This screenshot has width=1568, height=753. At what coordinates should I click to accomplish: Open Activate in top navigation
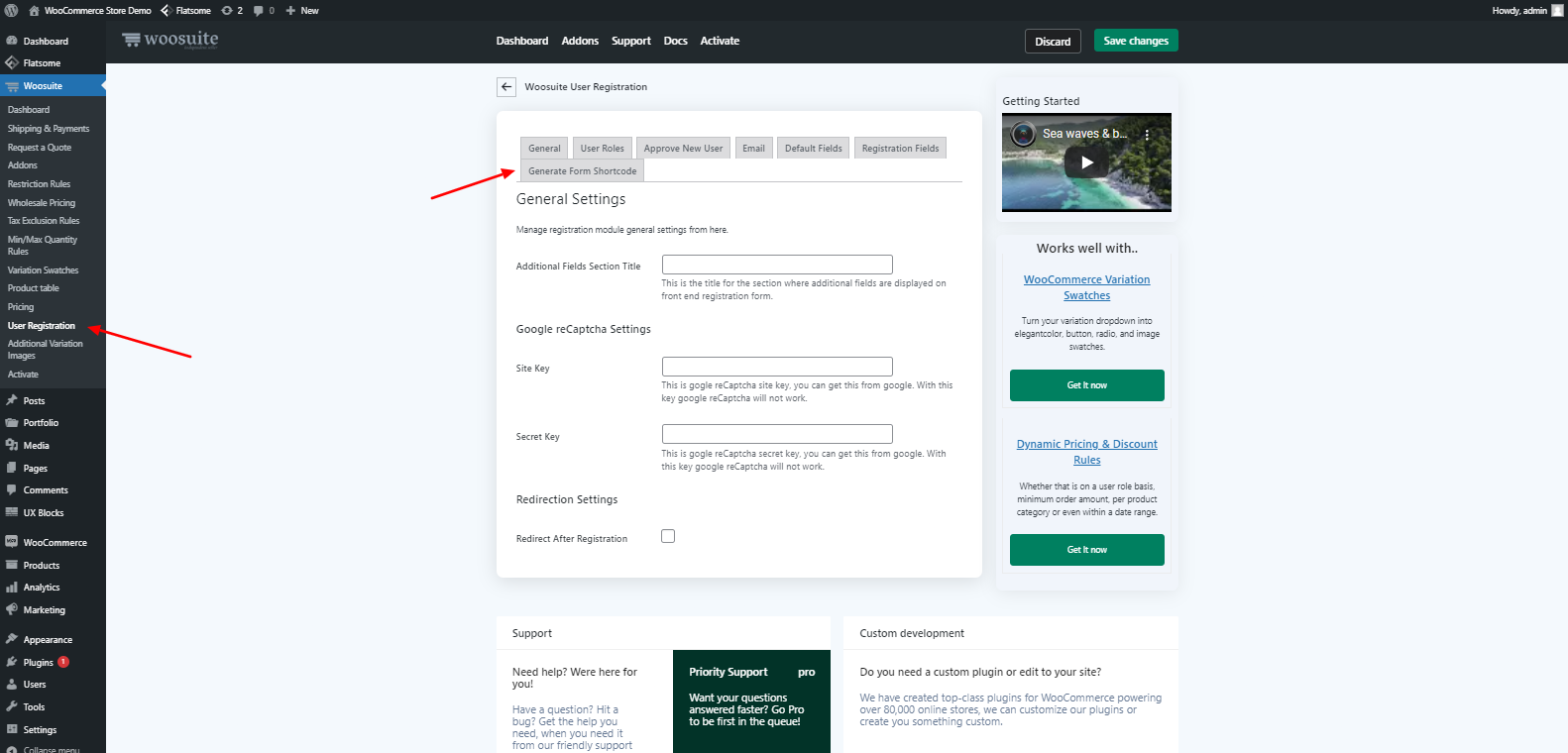720,41
